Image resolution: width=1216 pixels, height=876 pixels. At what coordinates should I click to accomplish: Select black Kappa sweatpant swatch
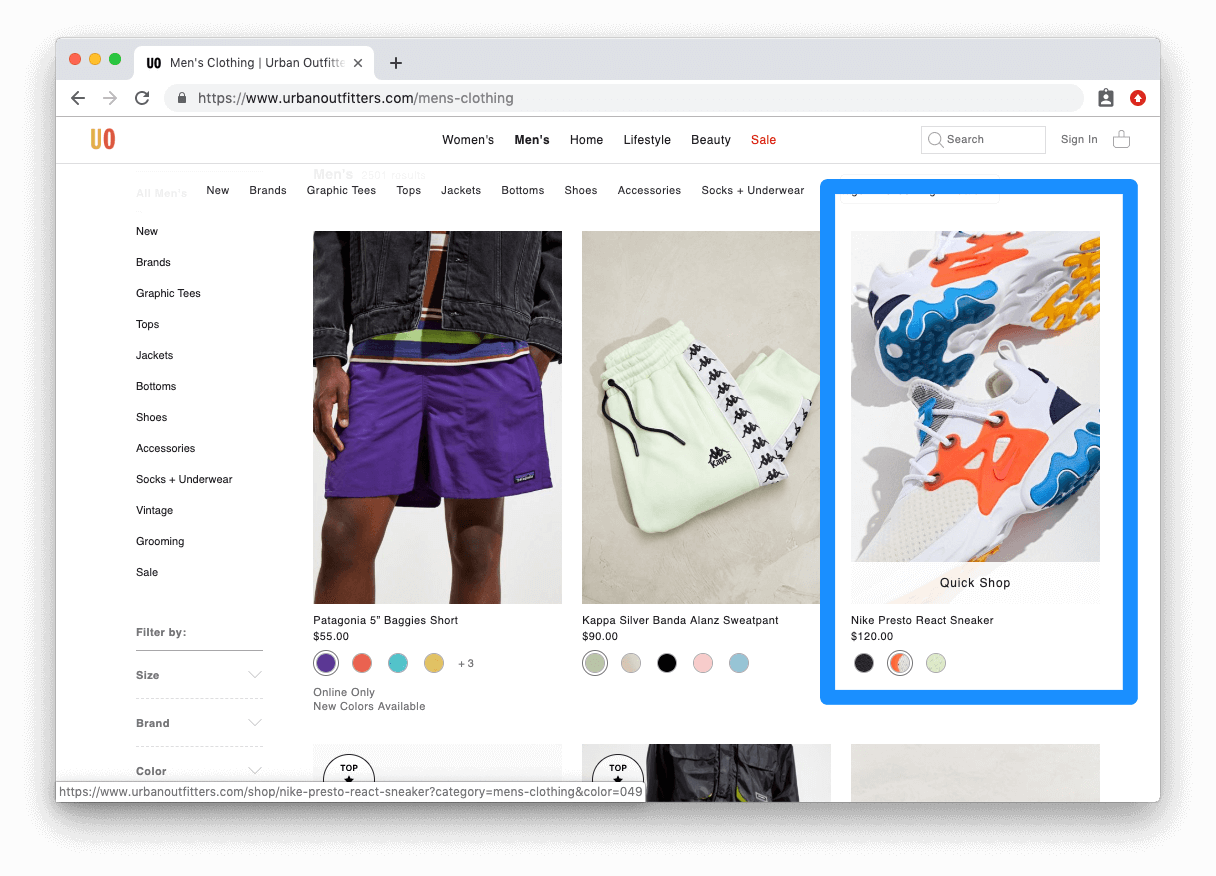pyautogui.click(x=667, y=663)
